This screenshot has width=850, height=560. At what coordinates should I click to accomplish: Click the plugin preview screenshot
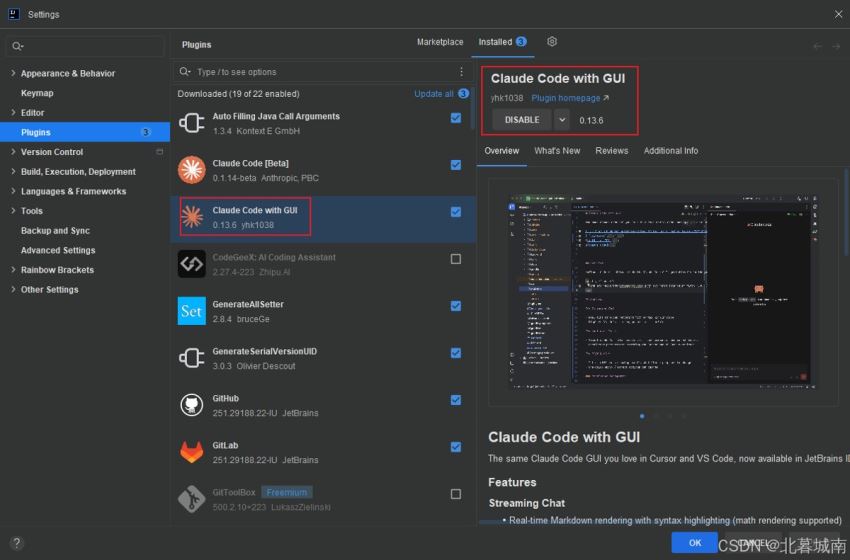tap(664, 292)
